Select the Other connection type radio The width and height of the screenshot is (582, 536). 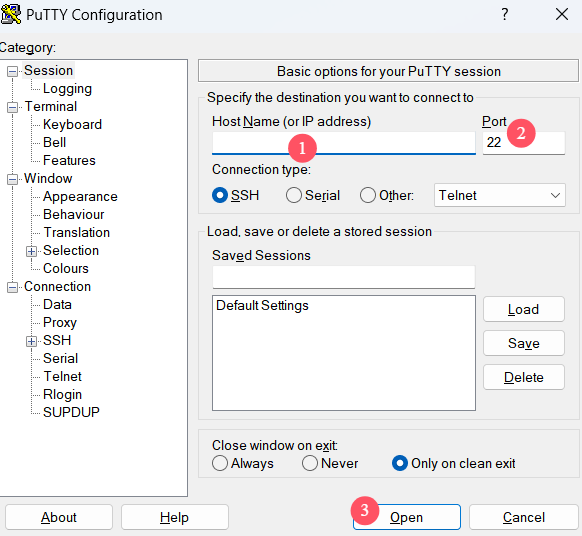point(367,195)
